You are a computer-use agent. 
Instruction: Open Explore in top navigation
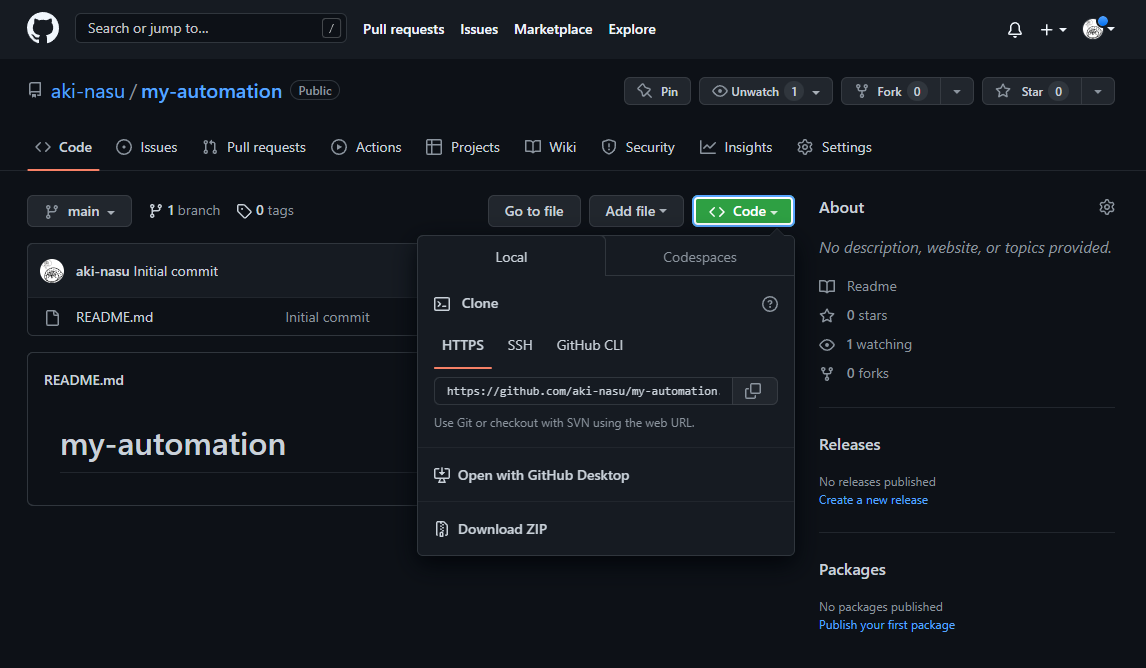(x=631, y=29)
